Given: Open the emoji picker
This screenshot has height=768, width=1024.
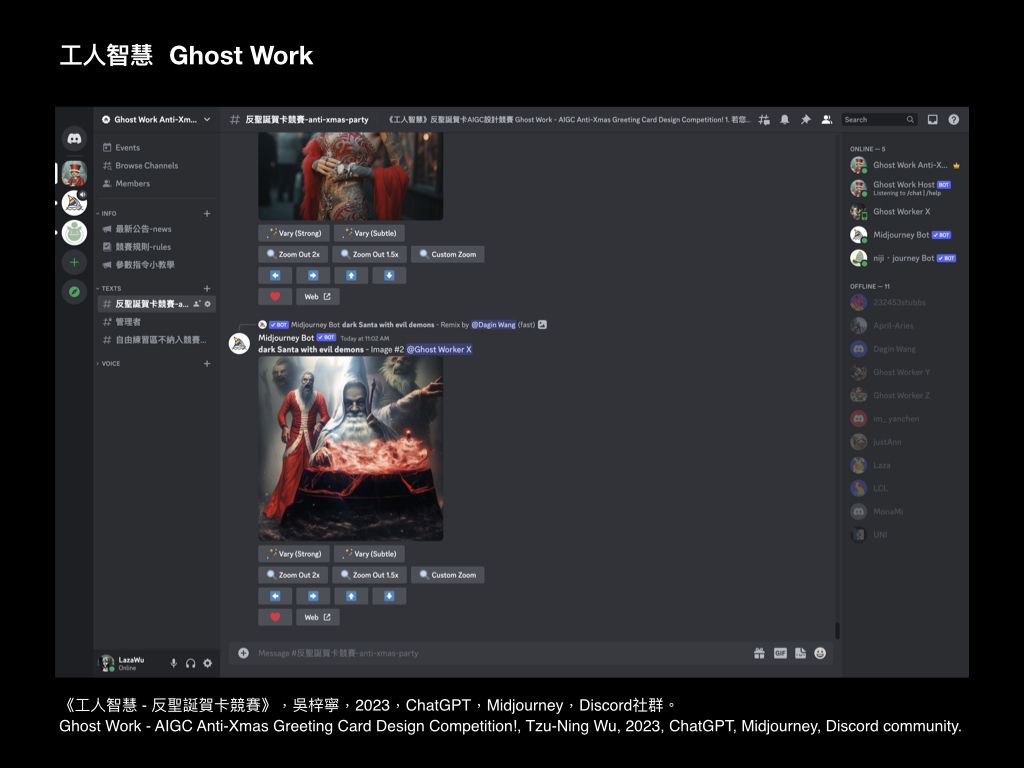Looking at the screenshot, I should [x=820, y=653].
